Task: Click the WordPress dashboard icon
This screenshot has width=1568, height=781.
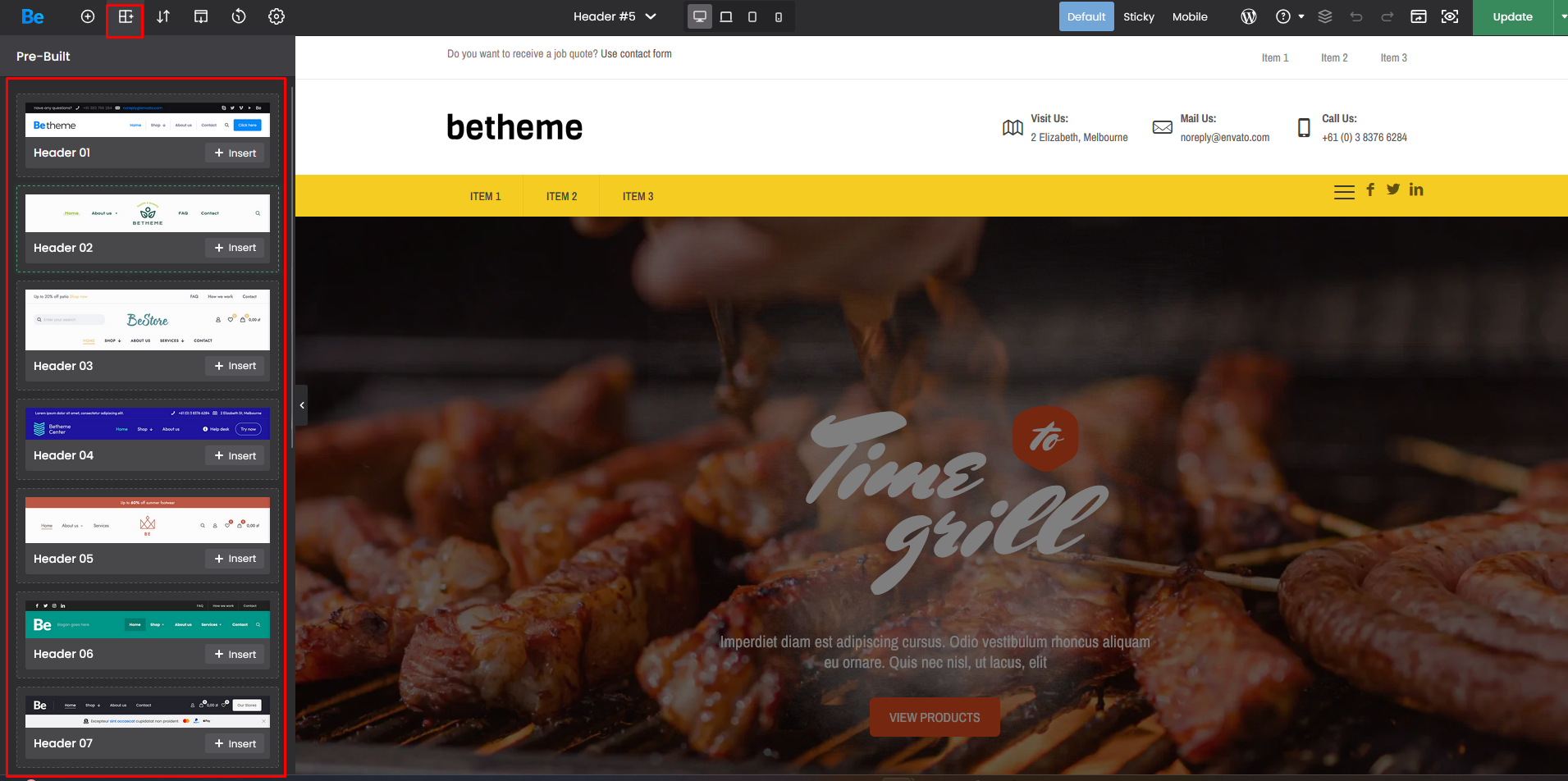Action: click(1249, 16)
